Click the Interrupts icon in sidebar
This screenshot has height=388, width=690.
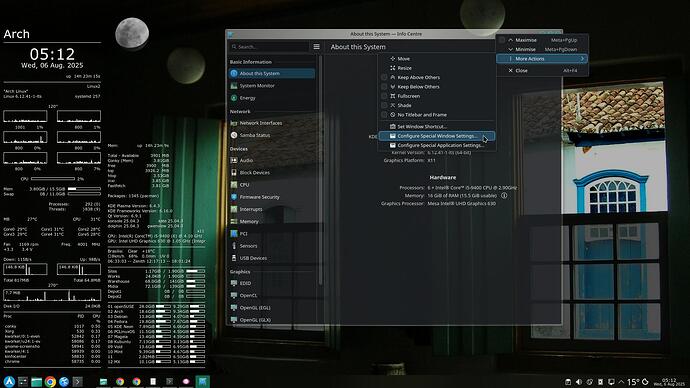point(234,209)
